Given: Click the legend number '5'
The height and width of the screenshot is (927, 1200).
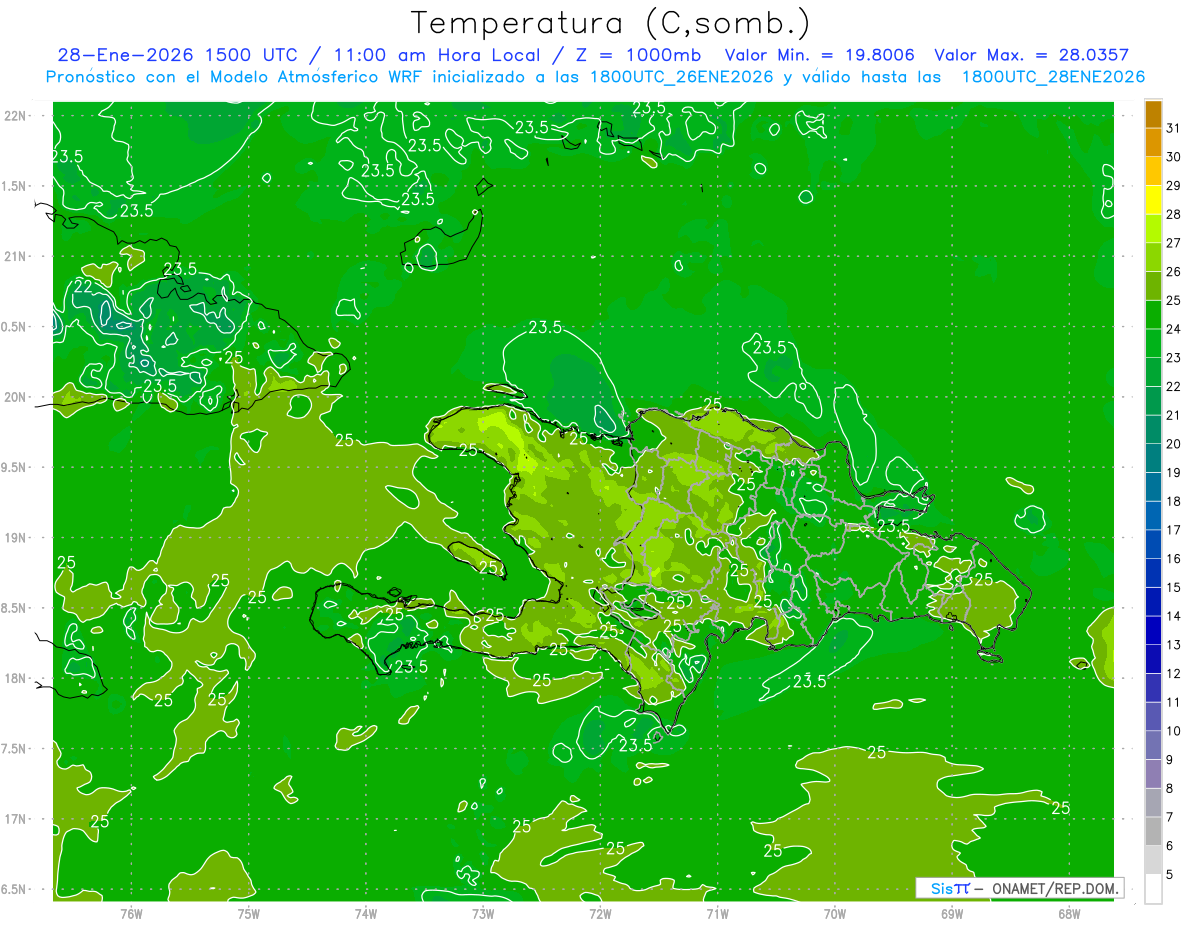Looking at the screenshot, I should 1170,875.
